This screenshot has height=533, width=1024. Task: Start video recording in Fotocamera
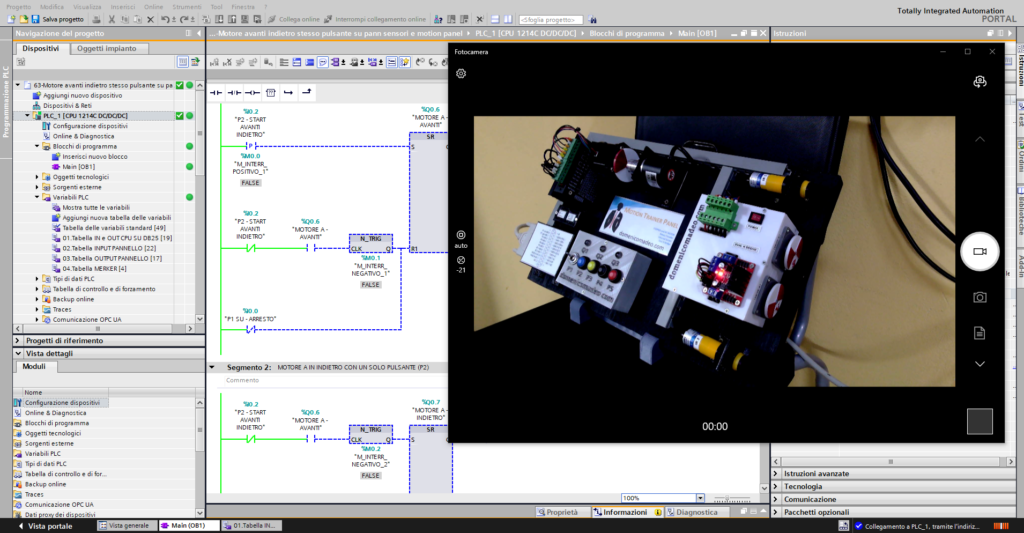979,252
